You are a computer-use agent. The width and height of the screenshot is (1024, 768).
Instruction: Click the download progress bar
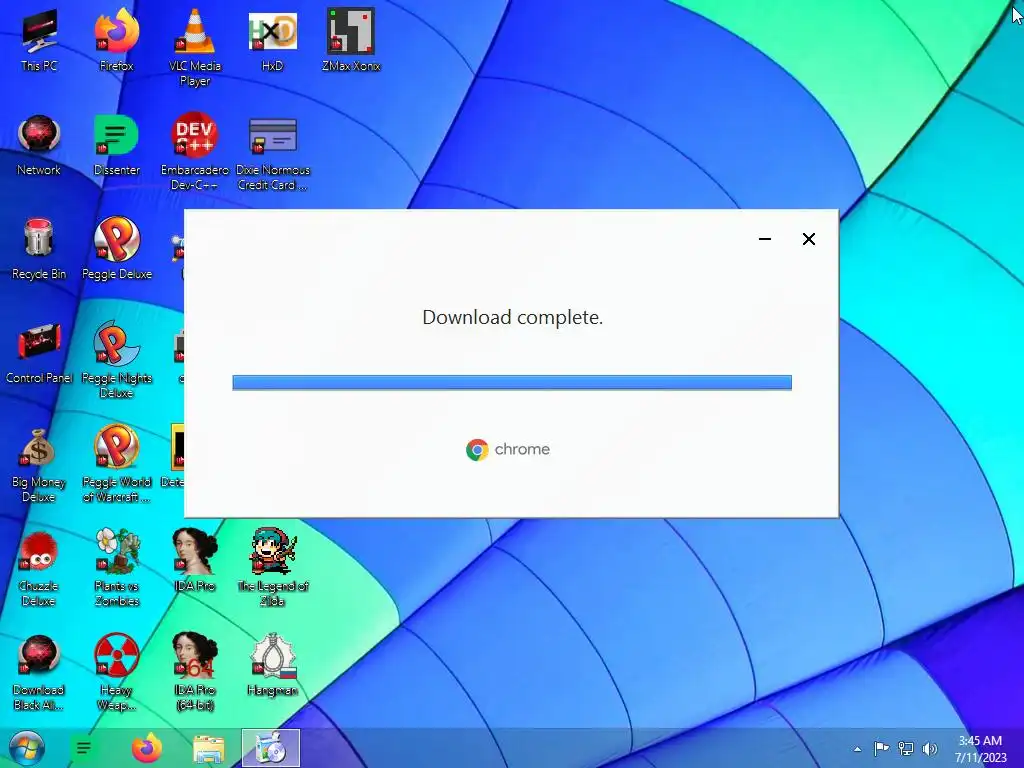(x=512, y=382)
